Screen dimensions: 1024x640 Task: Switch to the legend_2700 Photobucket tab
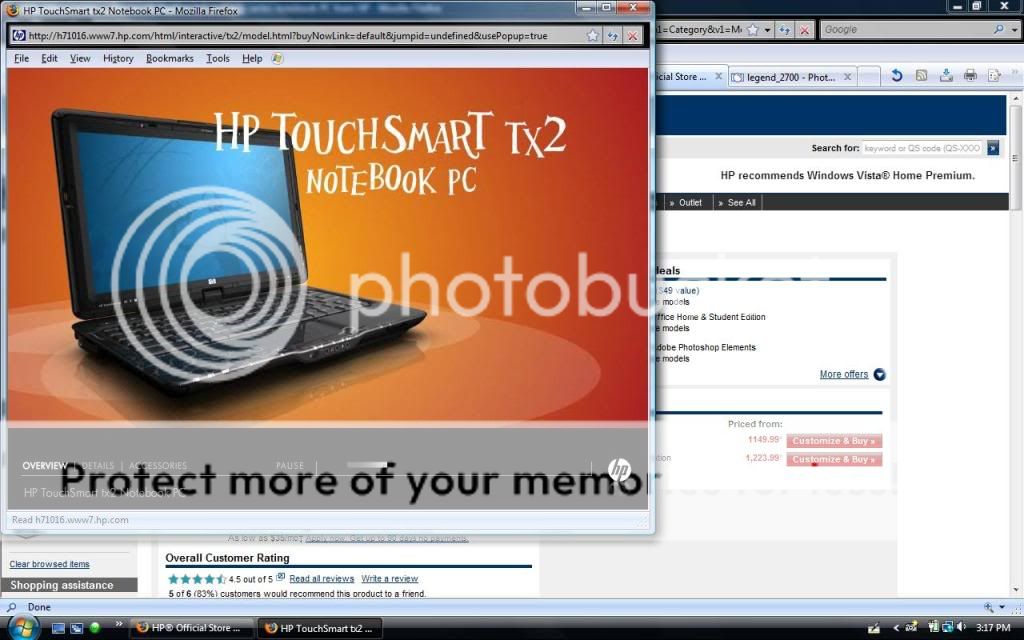coord(792,77)
